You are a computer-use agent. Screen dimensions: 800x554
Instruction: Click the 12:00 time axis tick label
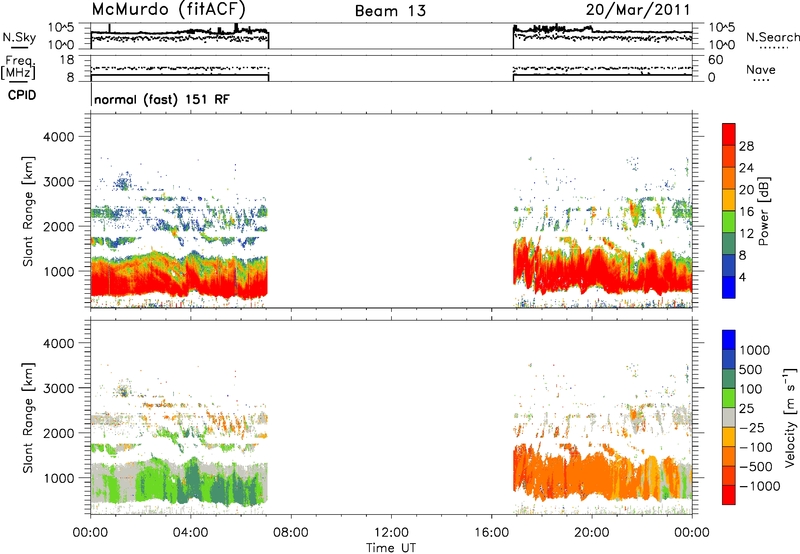tap(391, 533)
